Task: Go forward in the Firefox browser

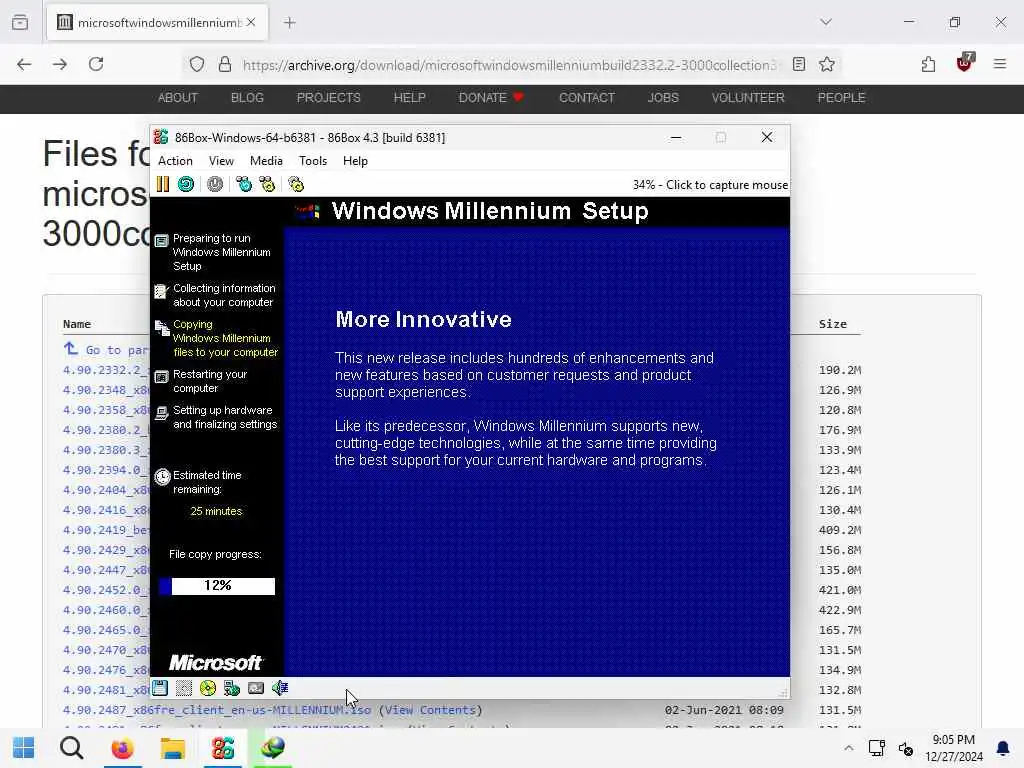Action: point(60,64)
